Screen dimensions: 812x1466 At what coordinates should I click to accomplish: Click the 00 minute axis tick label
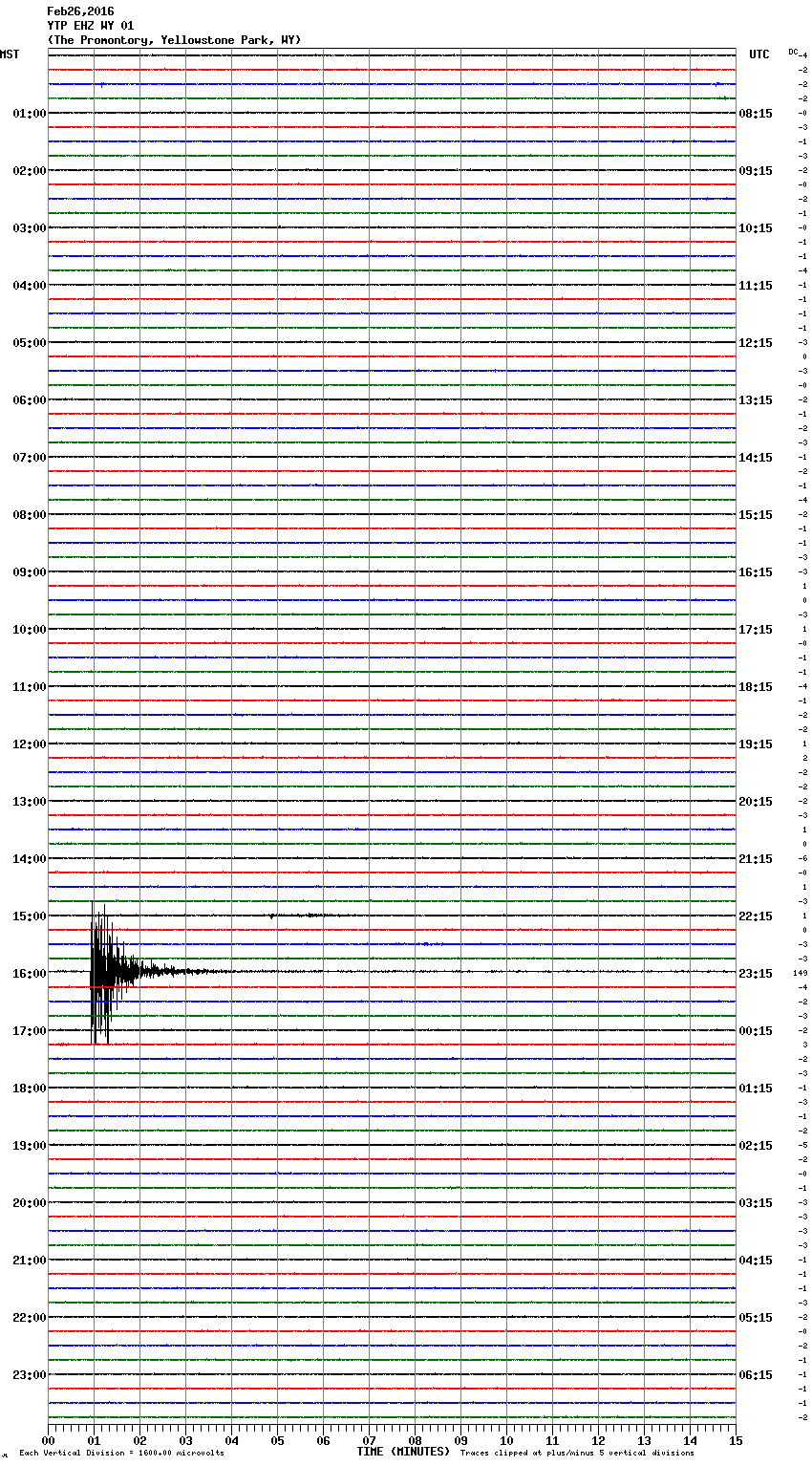tap(49, 1440)
